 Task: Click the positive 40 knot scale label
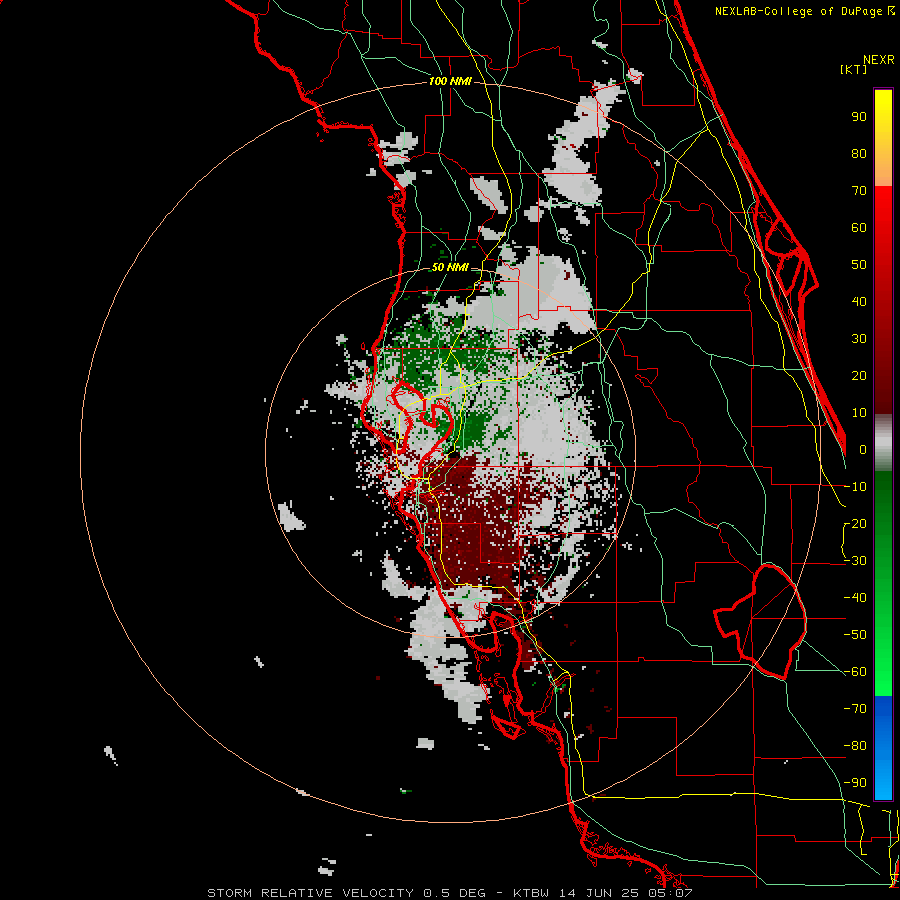859,301
